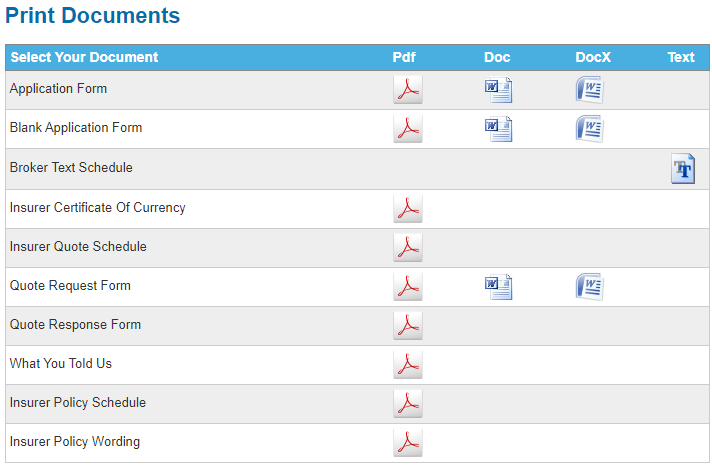This screenshot has height=467, width=712.
Task: Click the DocX column header
Action: coord(593,57)
